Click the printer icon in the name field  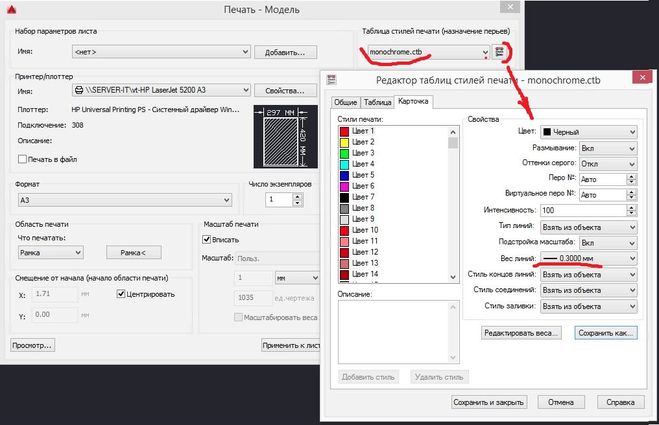[x=79, y=90]
